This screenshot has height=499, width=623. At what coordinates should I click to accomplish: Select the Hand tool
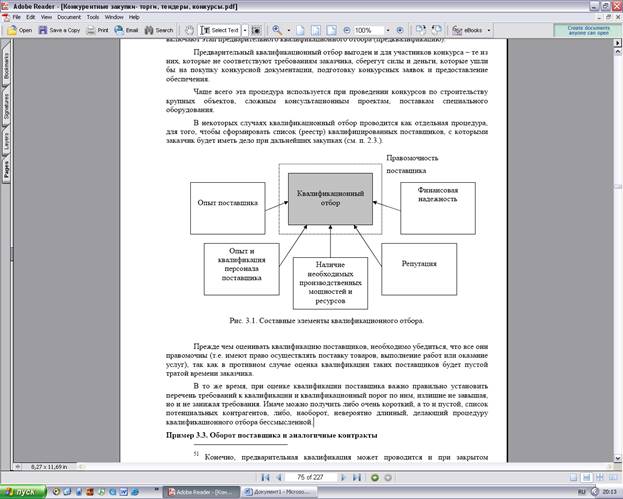(x=188, y=30)
